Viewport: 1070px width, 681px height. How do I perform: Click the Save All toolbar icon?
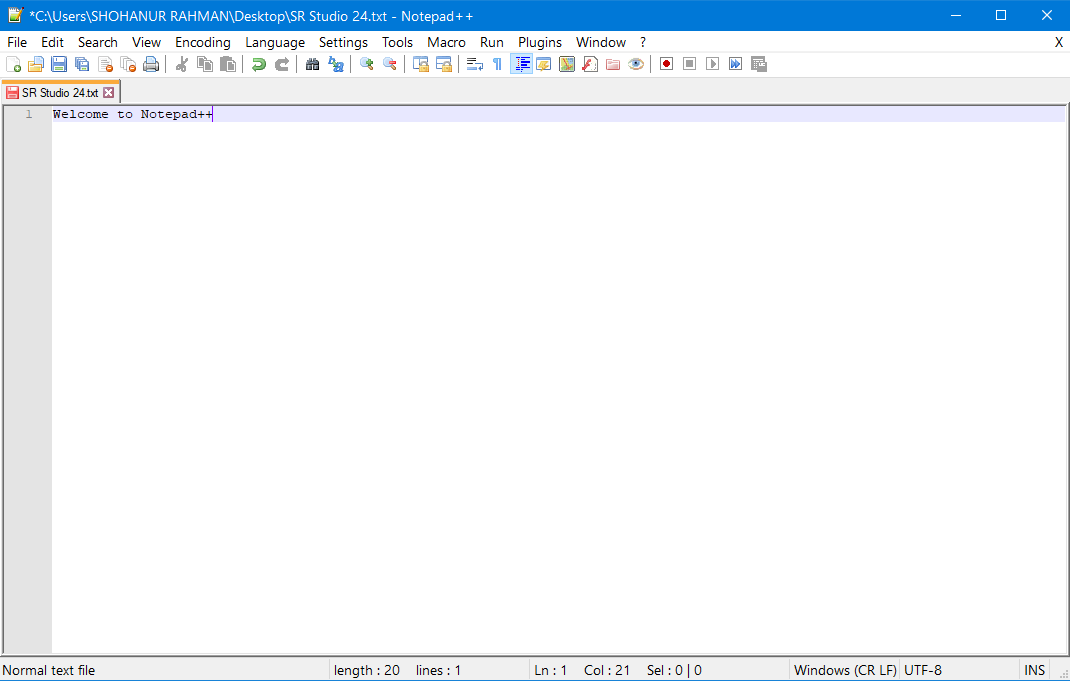pos(82,64)
